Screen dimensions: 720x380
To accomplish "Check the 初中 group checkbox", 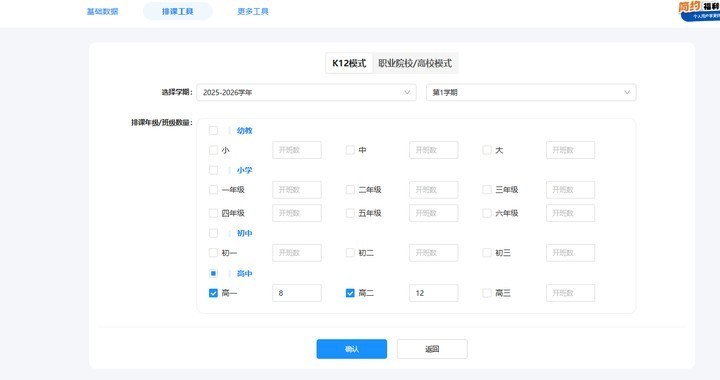I will [x=213, y=233].
